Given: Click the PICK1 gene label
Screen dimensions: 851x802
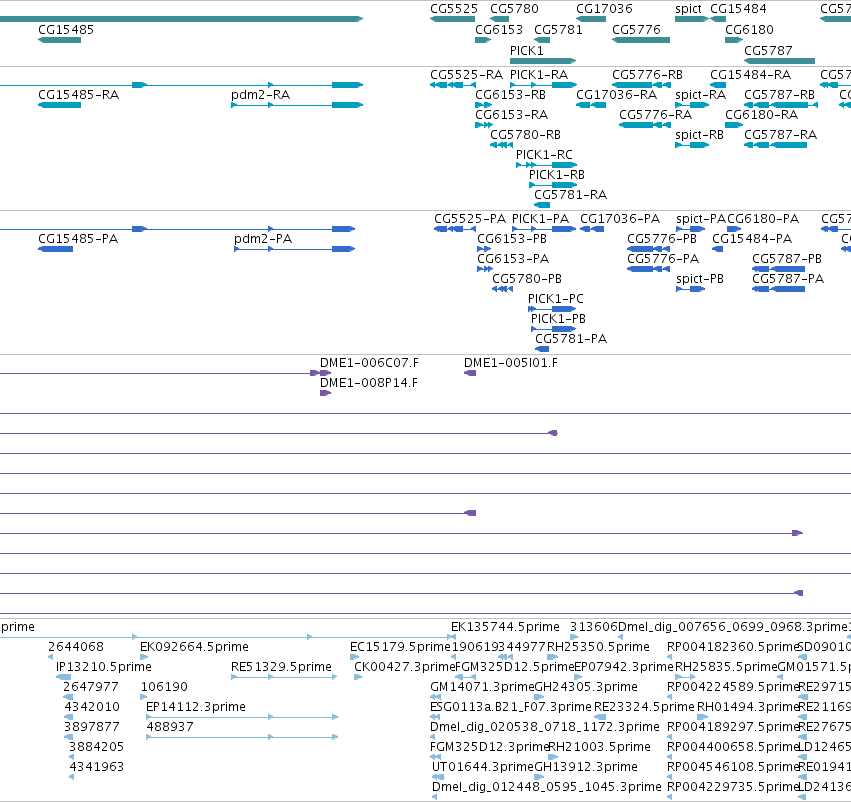Looking at the screenshot, I should coord(526,50).
